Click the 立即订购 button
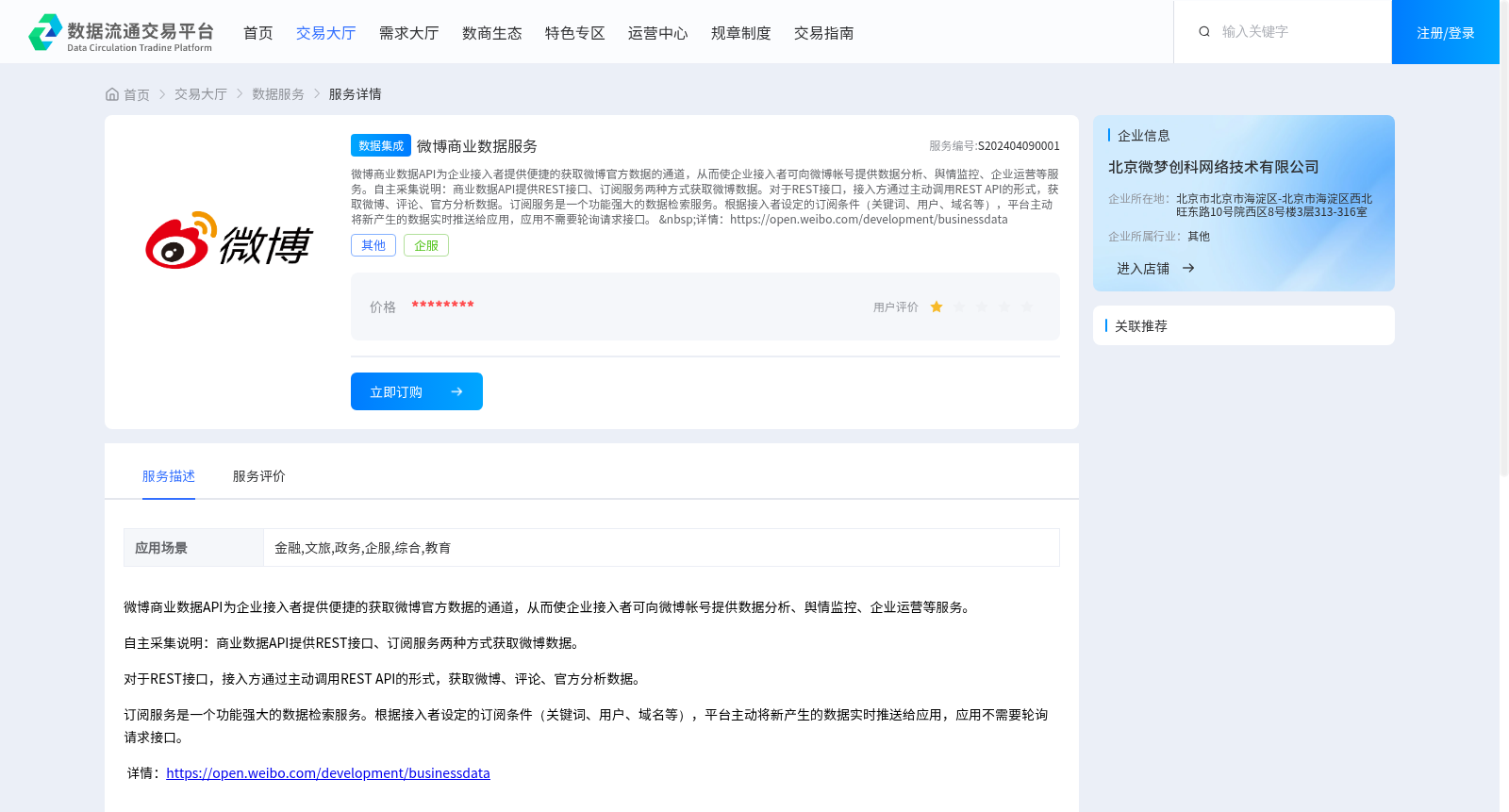This screenshot has height=812, width=1509. (417, 391)
